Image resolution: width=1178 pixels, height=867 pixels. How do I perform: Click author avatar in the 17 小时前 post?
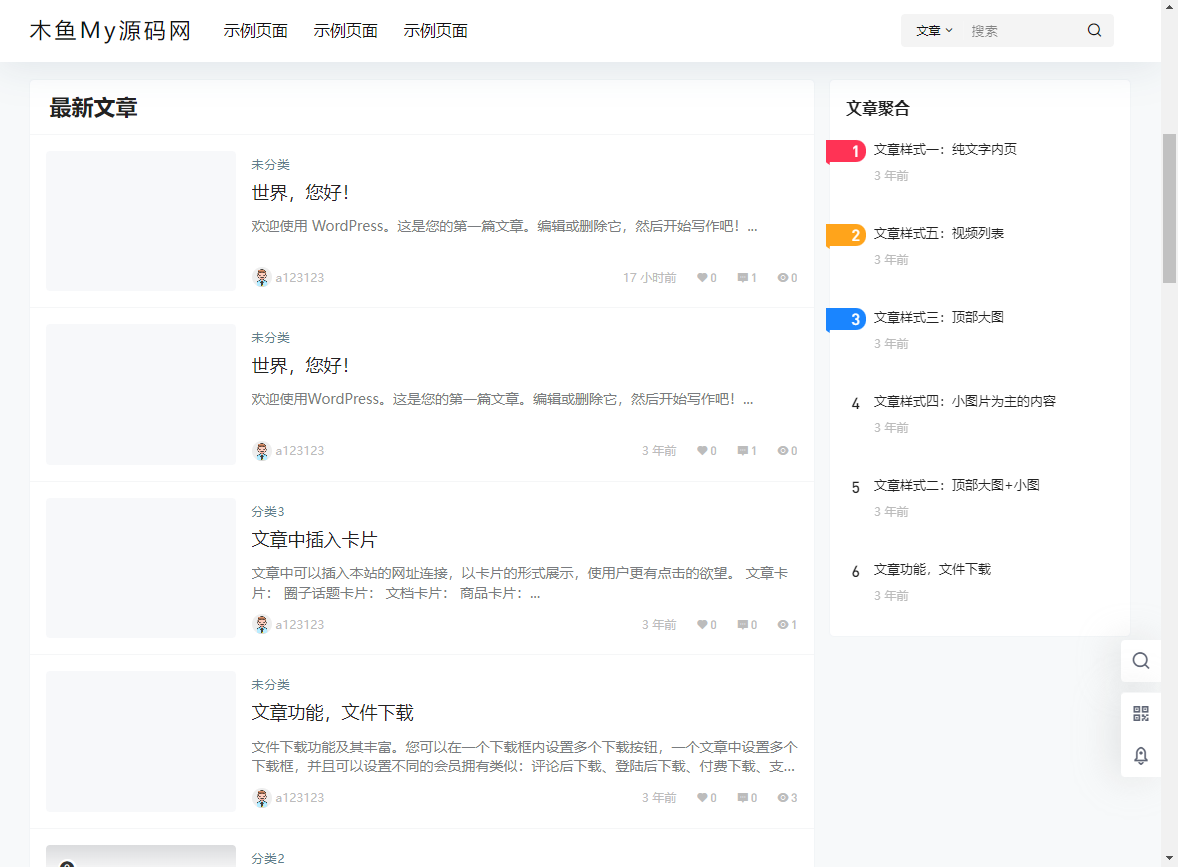(261, 277)
